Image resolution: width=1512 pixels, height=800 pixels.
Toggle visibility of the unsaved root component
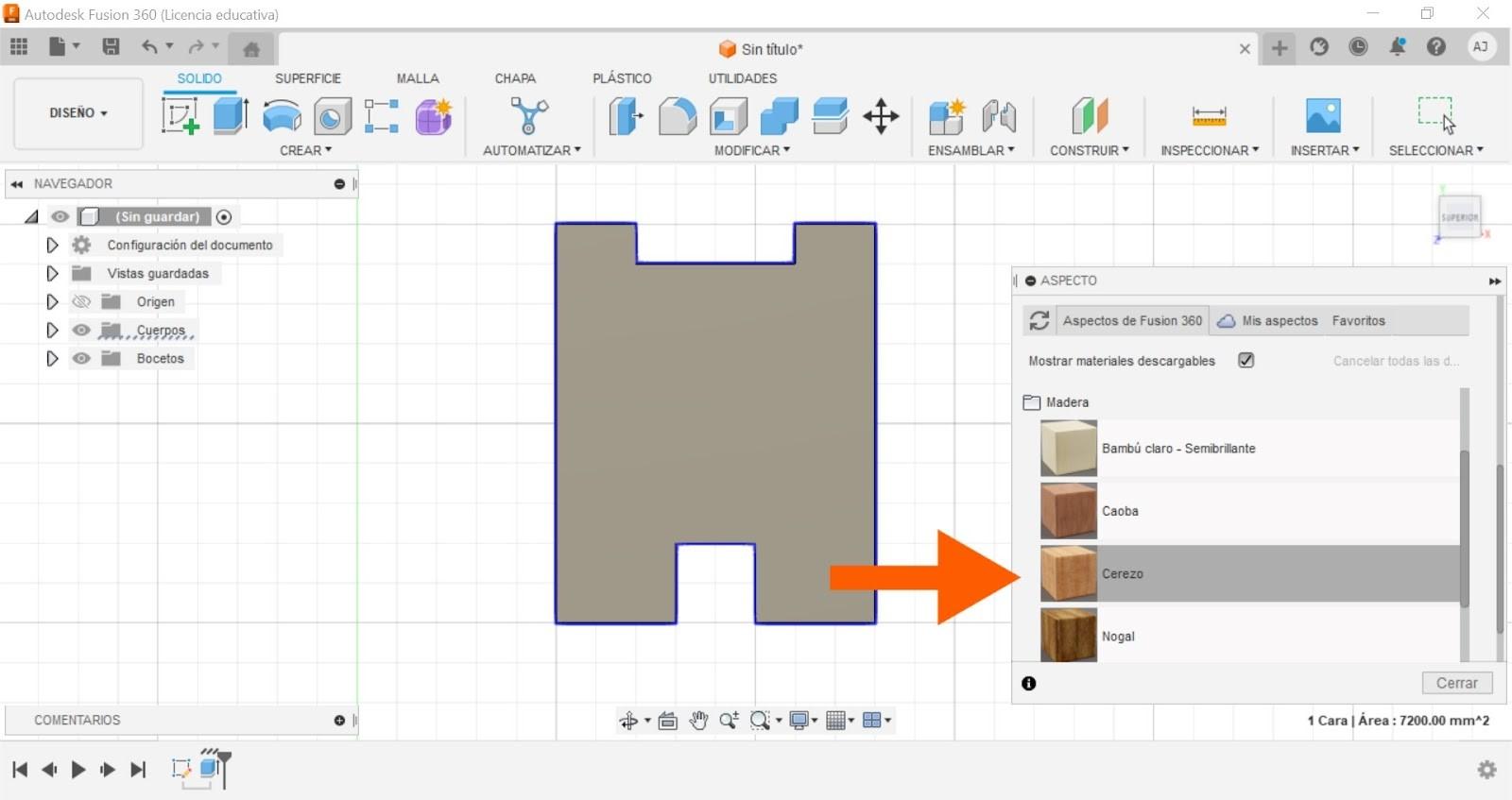pyautogui.click(x=60, y=216)
